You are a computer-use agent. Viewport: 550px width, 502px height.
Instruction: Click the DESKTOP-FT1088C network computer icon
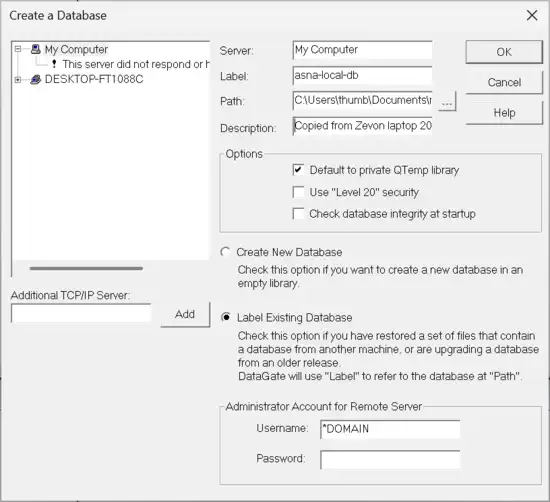tap(35, 79)
